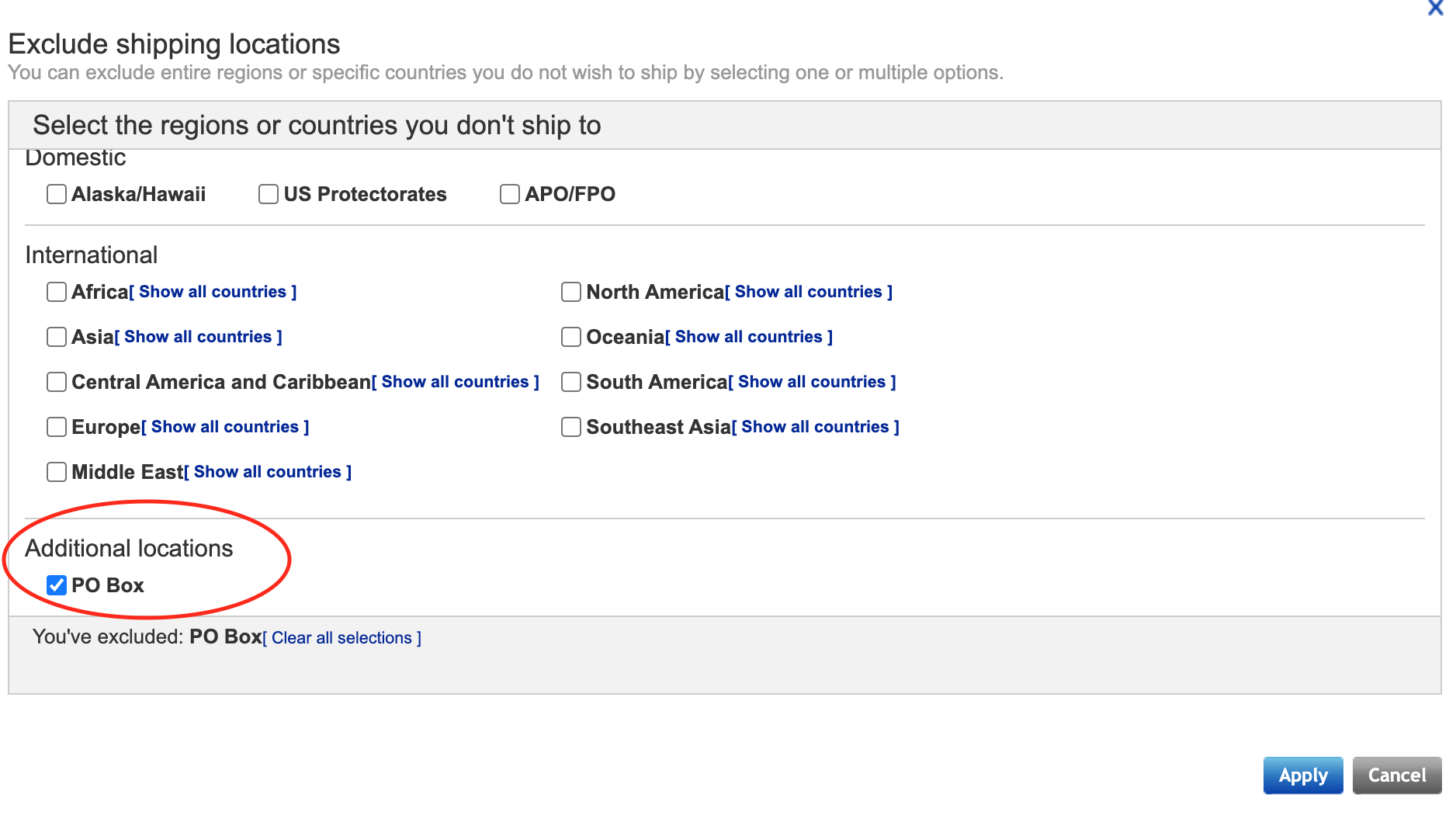The image size is (1456, 815).
Task: Click the Apply button
Action: [1303, 775]
